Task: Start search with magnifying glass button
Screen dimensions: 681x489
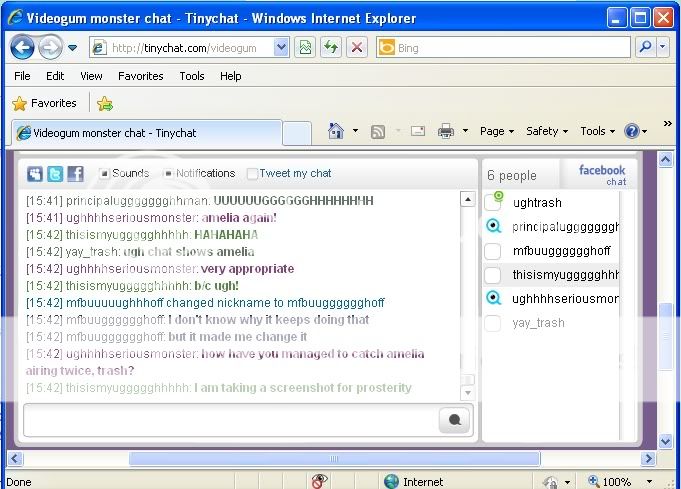Action: coord(645,47)
